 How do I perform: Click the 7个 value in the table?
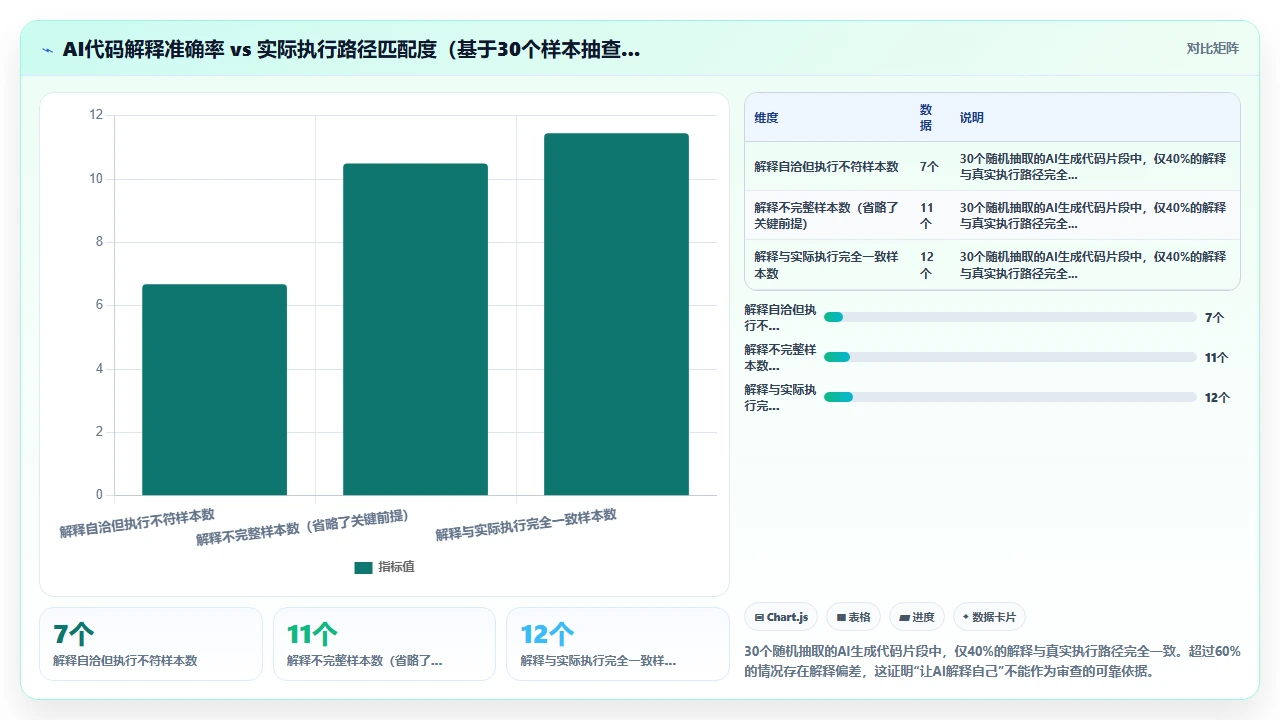pos(929,167)
